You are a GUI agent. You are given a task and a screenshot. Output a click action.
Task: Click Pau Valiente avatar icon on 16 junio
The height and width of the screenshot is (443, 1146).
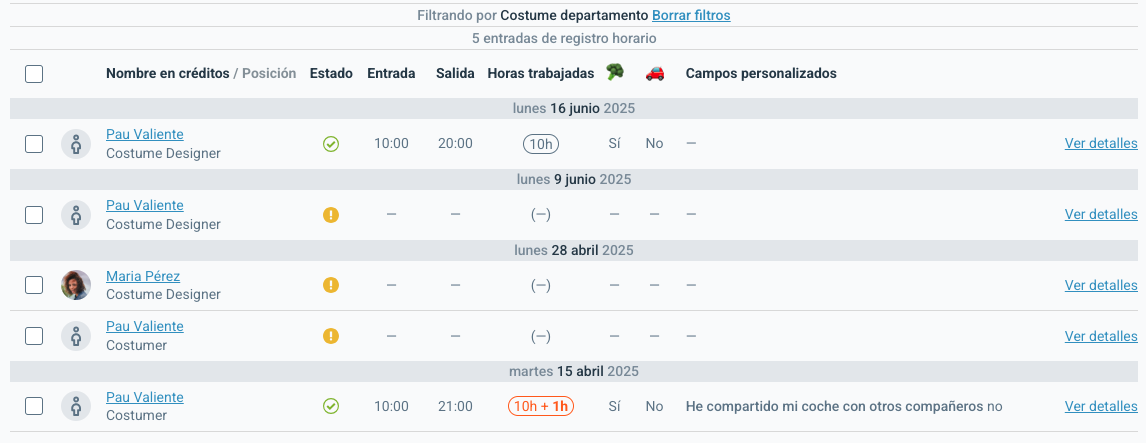click(76, 144)
